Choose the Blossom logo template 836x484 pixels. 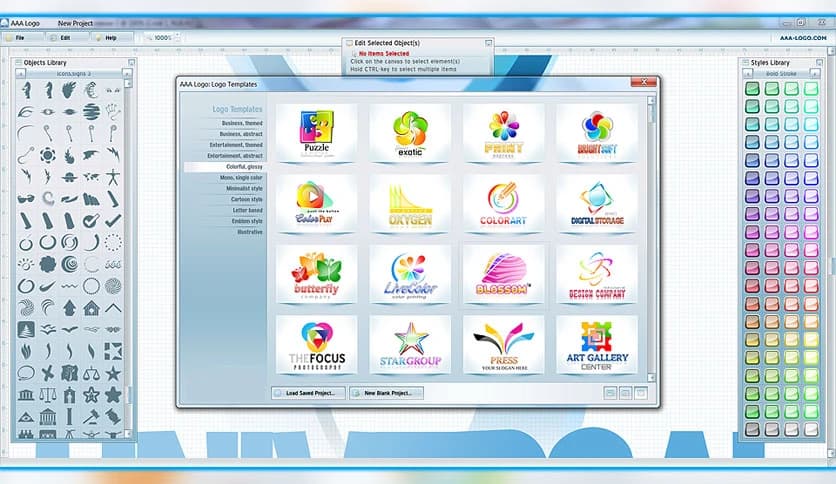pos(503,275)
